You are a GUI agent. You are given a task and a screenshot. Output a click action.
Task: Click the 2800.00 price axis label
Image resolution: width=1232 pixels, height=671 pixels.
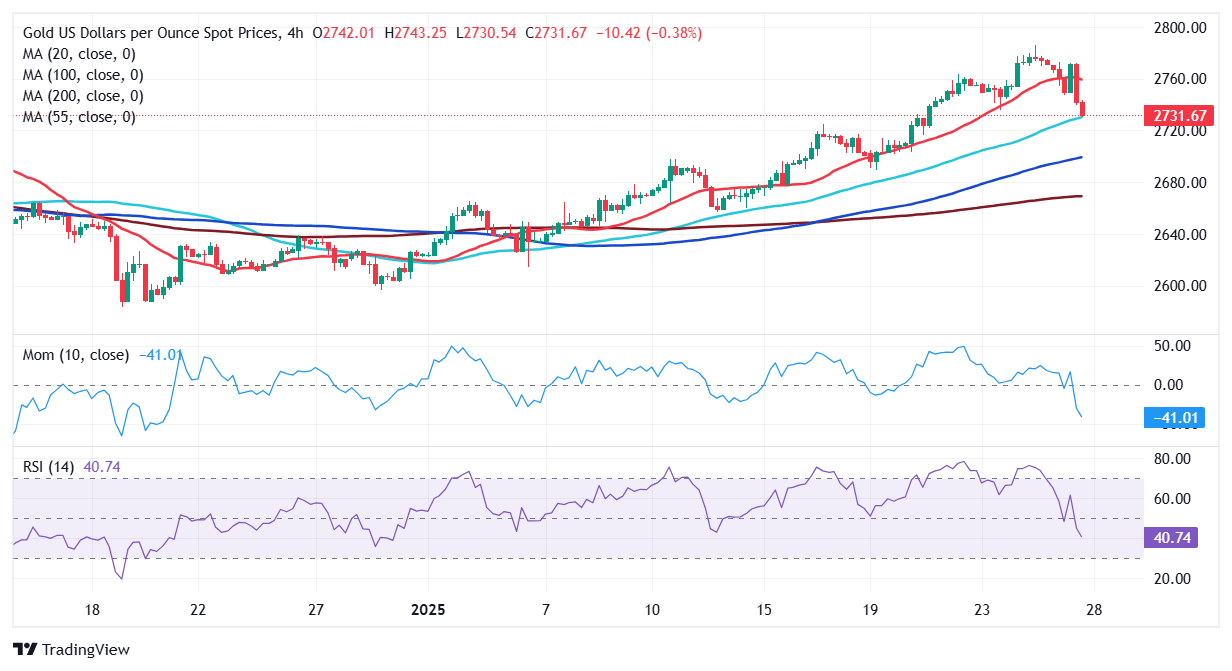click(1174, 28)
